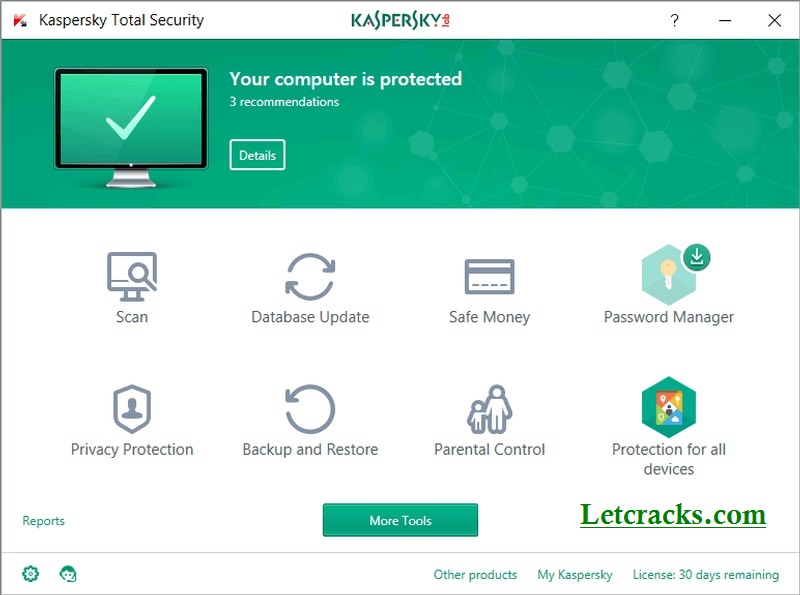Click License: 30 days remaining link
Screen dimensions: 800x595
coord(706,575)
